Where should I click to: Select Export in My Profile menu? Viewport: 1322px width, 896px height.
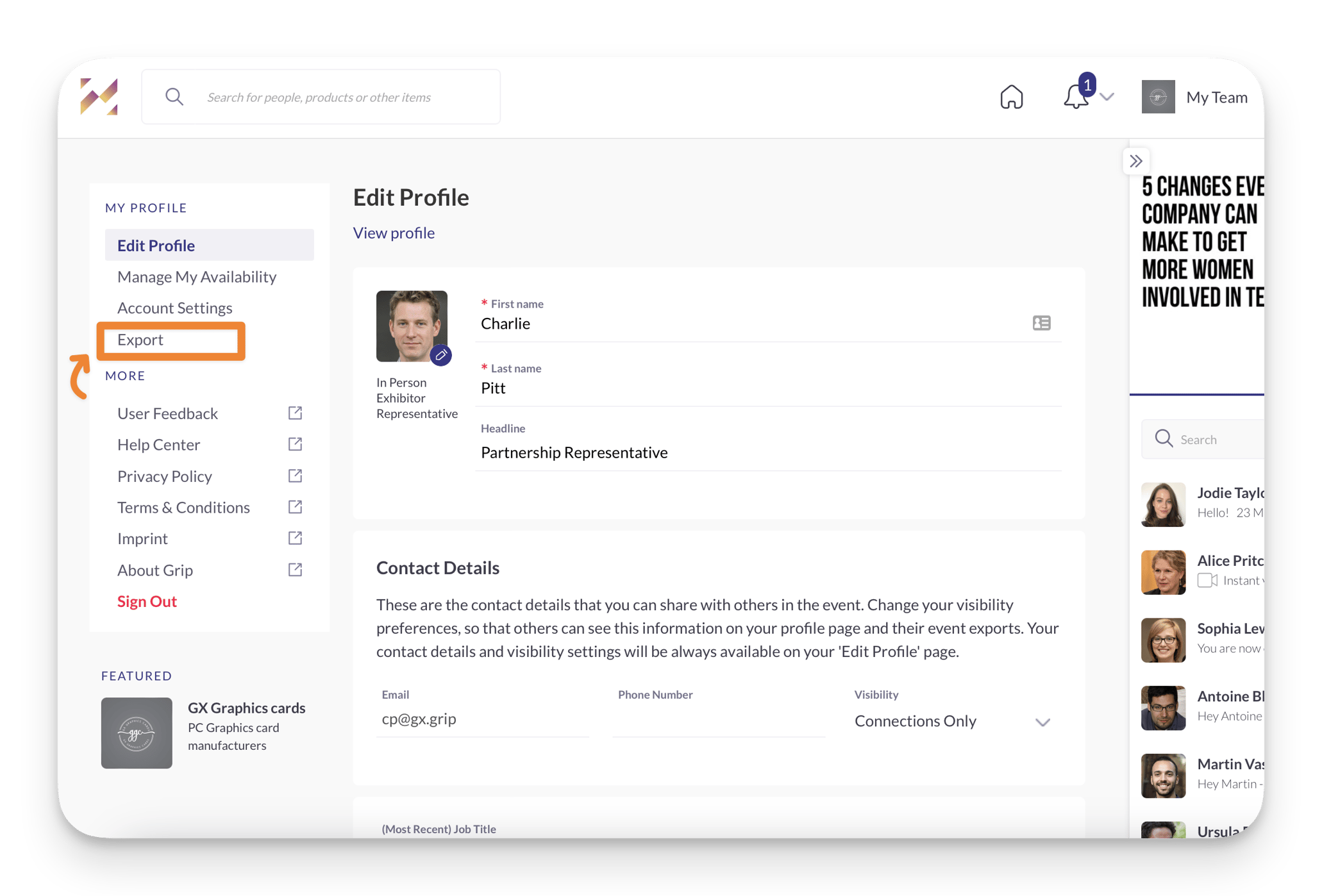[140, 340]
